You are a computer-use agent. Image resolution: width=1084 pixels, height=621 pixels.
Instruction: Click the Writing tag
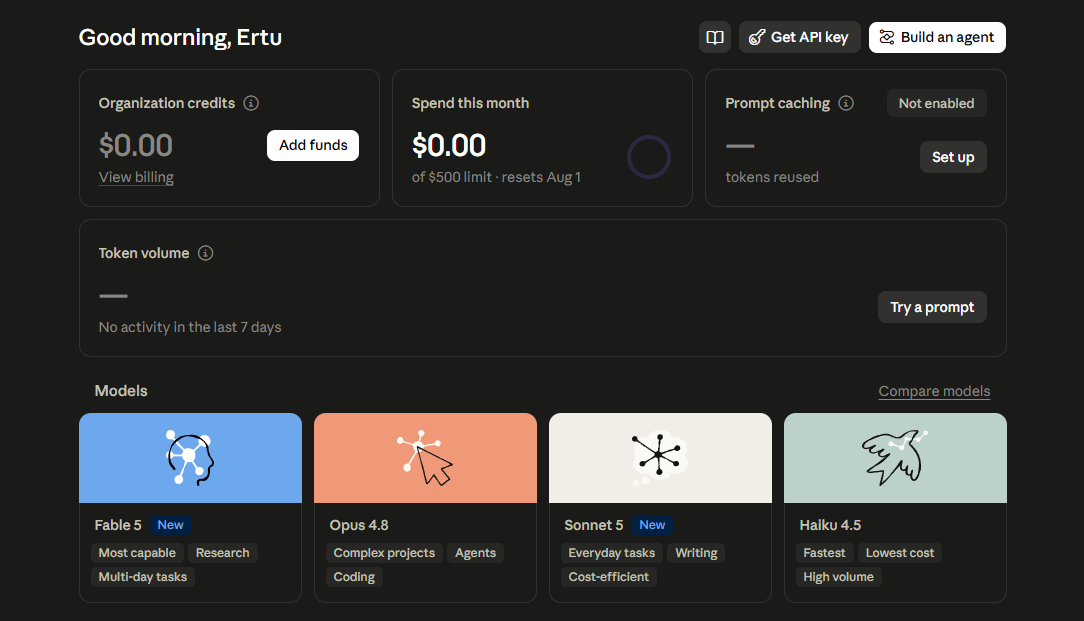[696, 553]
